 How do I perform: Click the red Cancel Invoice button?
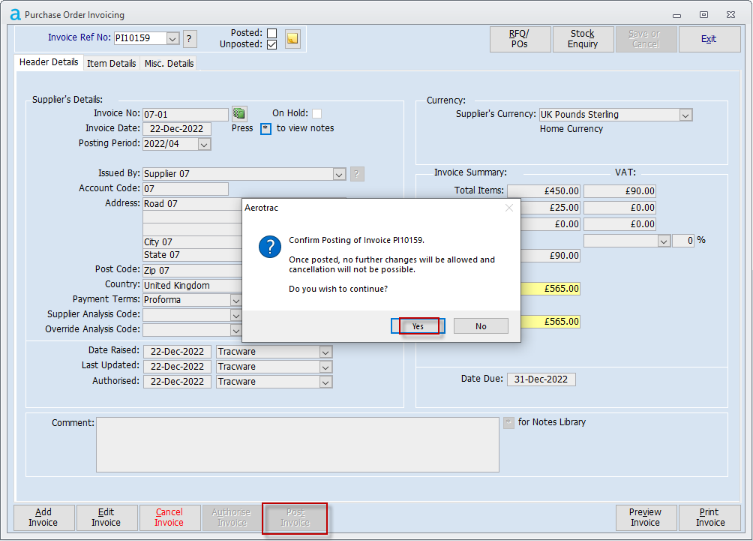[x=169, y=517]
